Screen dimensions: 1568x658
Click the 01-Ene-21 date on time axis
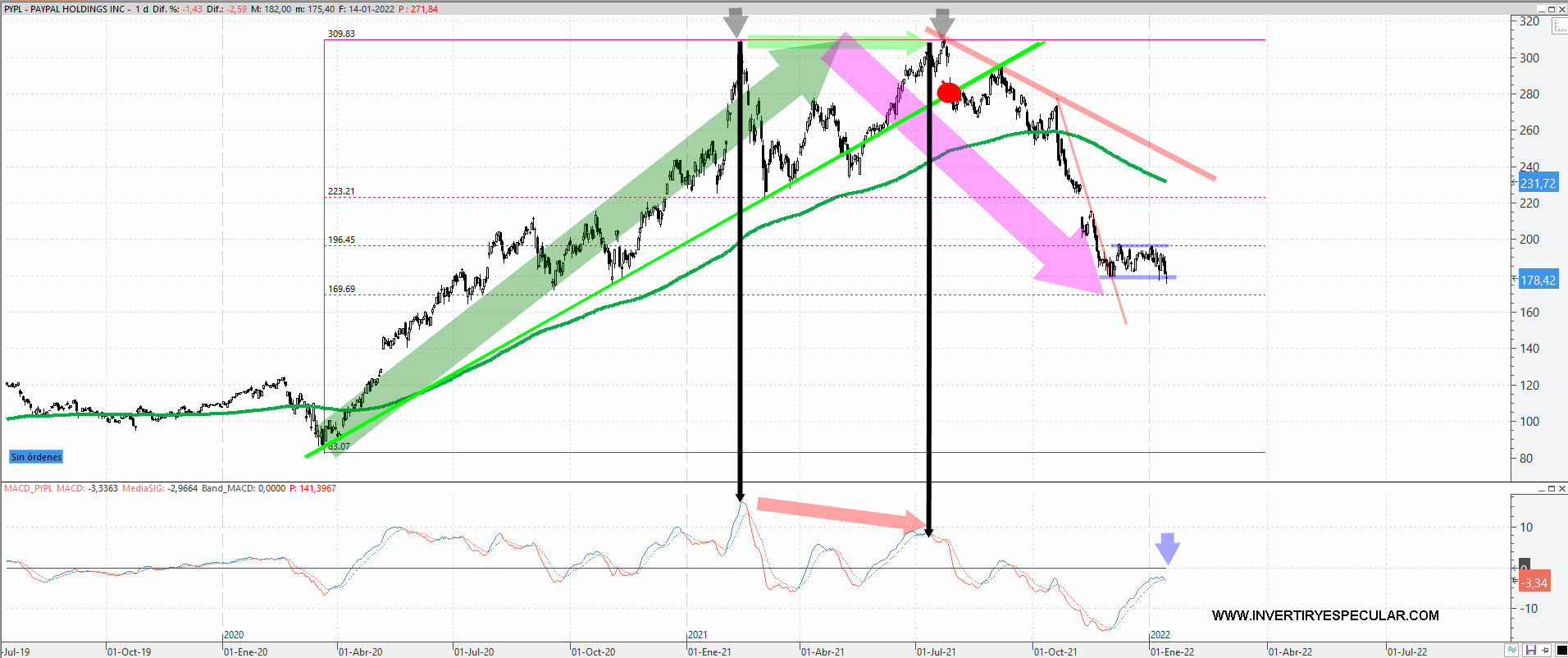(709, 651)
